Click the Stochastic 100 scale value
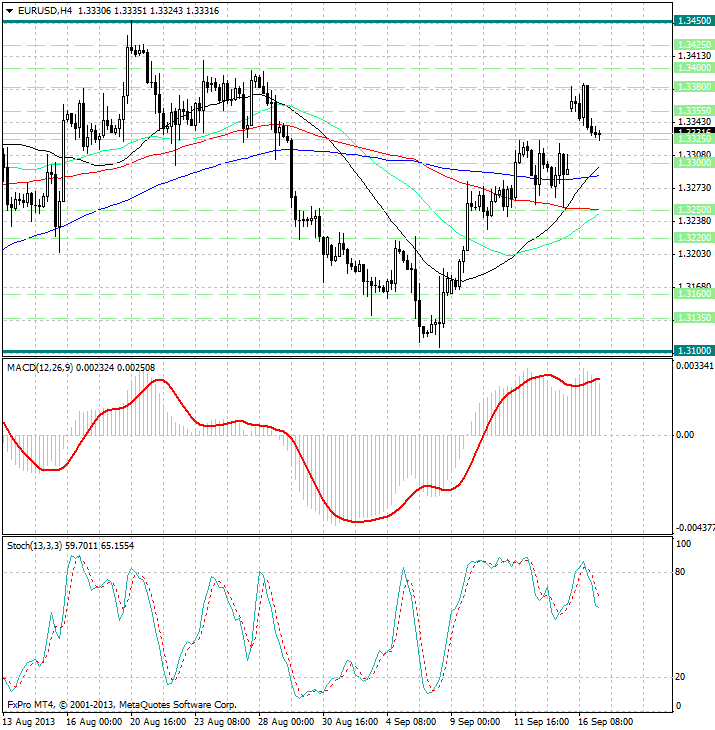 683,544
